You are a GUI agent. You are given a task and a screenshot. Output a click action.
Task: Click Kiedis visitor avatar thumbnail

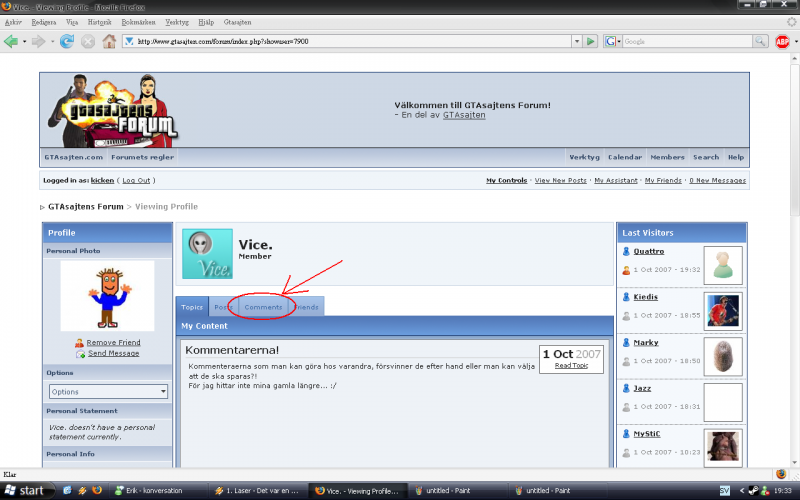coord(723,311)
